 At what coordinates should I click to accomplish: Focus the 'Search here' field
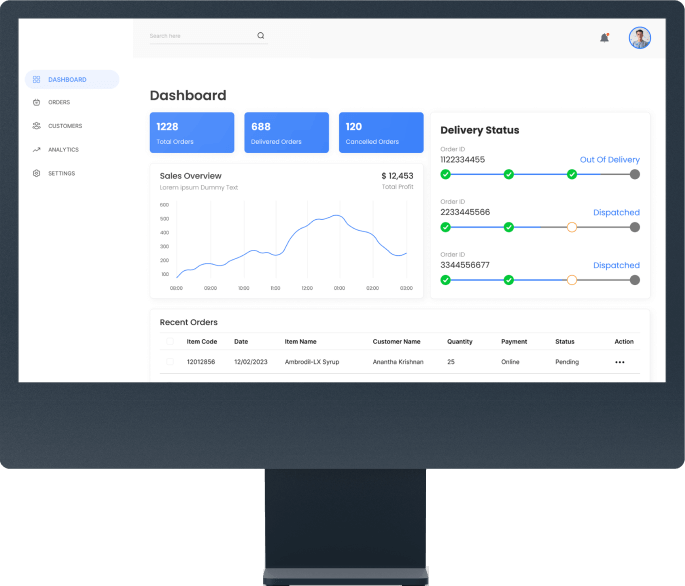pos(208,36)
